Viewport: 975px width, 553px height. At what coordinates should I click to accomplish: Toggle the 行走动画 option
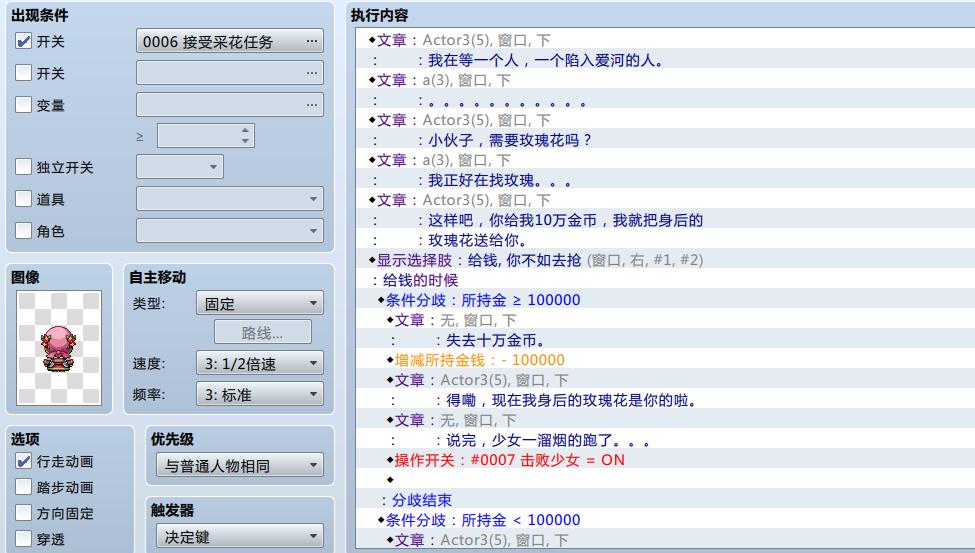pyautogui.click(x=24, y=461)
